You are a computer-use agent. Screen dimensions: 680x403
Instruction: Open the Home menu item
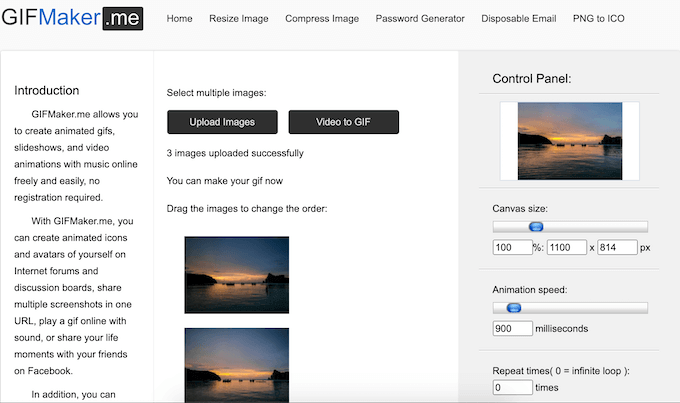(x=179, y=19)
